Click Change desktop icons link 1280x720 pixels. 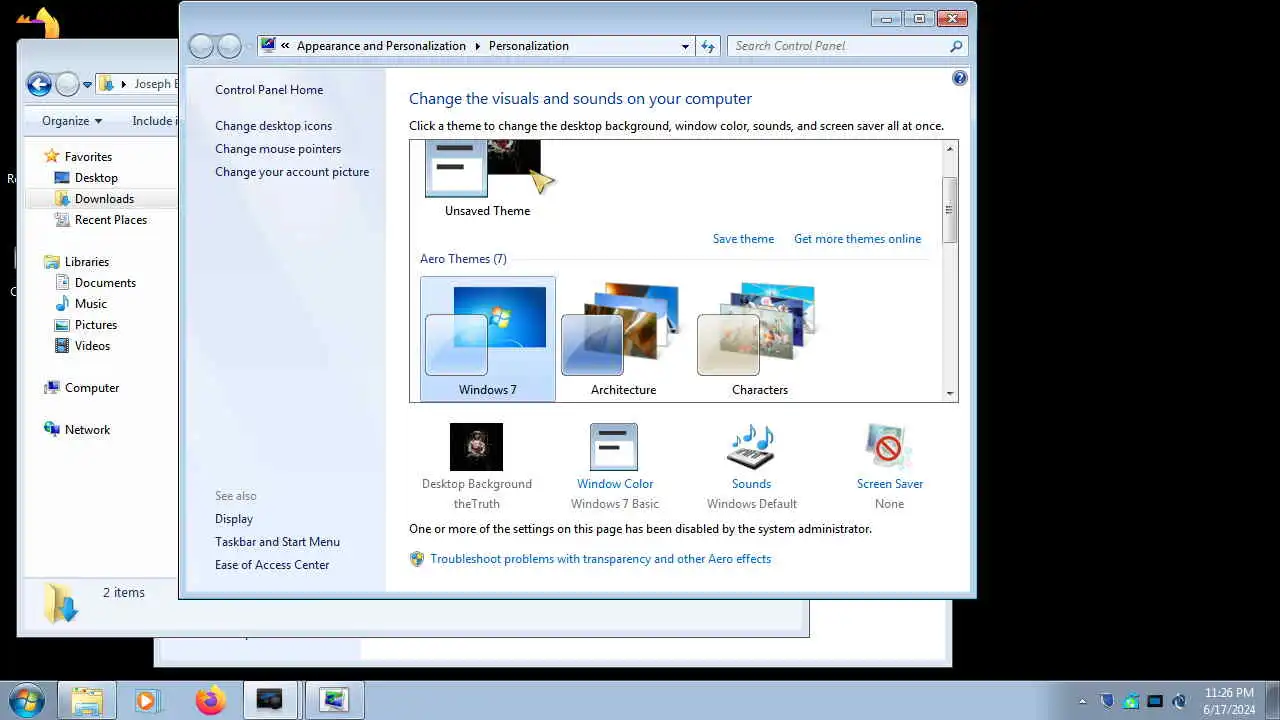[273, 126]
